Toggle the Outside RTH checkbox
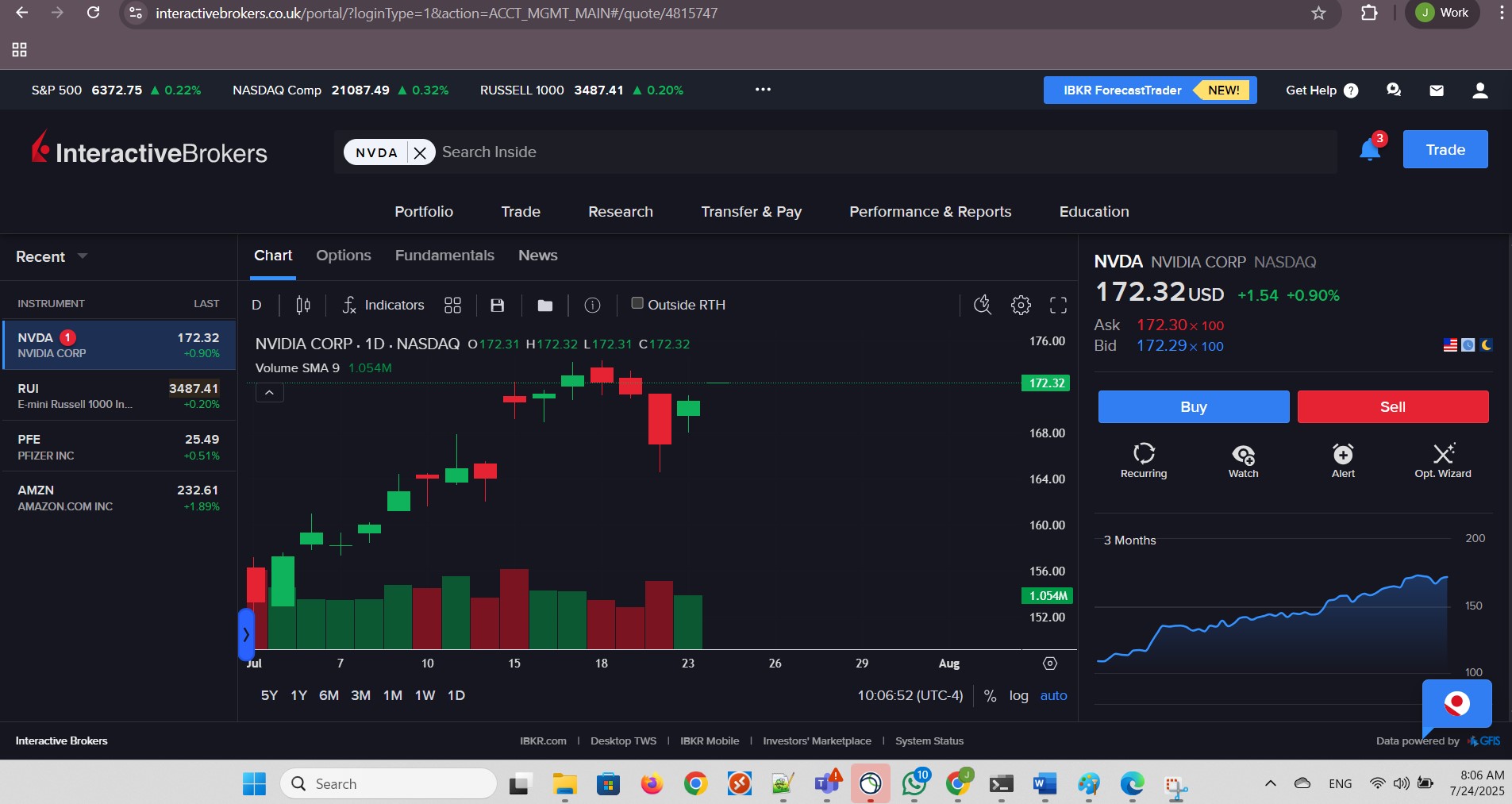The width and height of the screenshot is (1512, 804). pyautogui.click(x=637, y=303)
